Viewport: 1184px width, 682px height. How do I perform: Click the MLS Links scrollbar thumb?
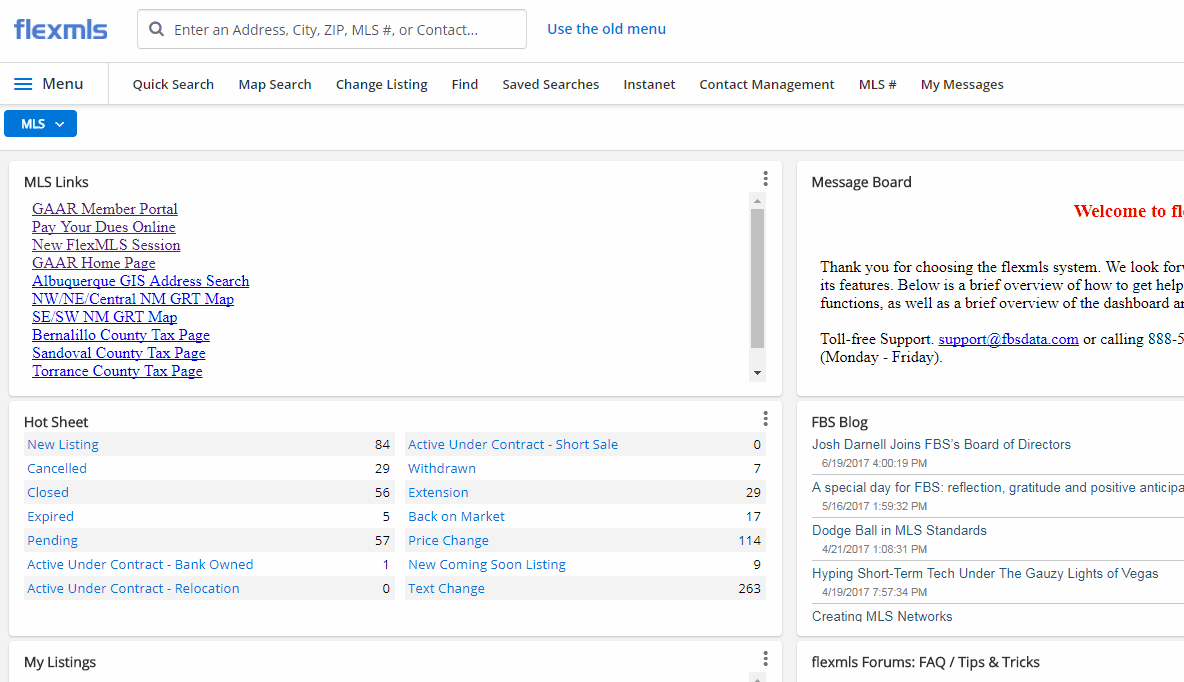[x=757, y=279]
